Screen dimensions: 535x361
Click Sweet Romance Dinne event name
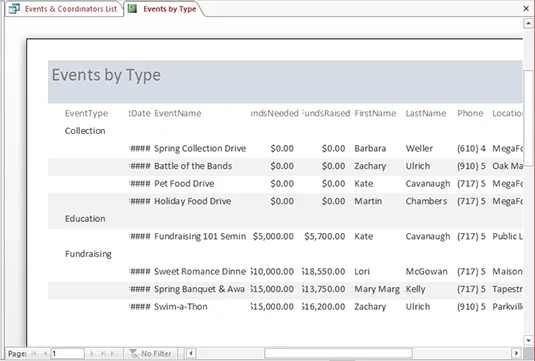pyautogui.click(x=200, y=272)
